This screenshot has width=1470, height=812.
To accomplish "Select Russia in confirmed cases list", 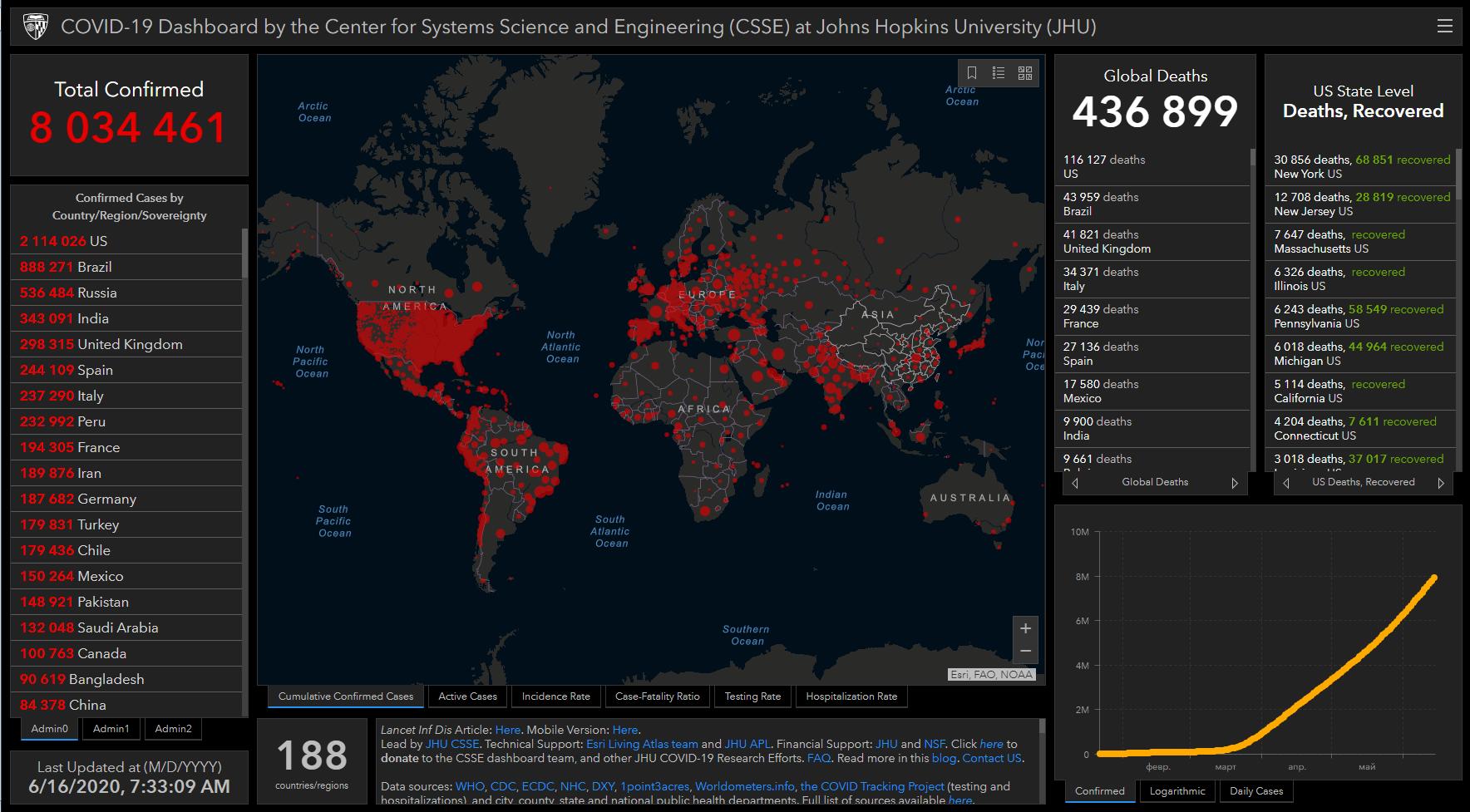I will [x=126, y=293].
